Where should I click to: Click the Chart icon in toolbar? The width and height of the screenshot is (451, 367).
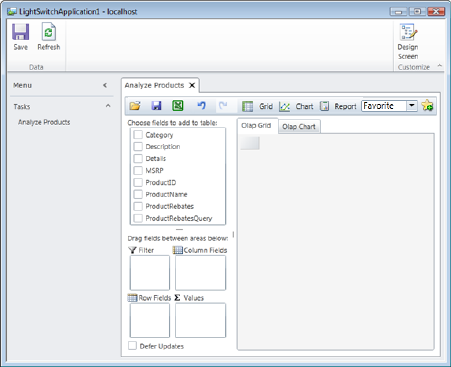[x=284, y=107]
